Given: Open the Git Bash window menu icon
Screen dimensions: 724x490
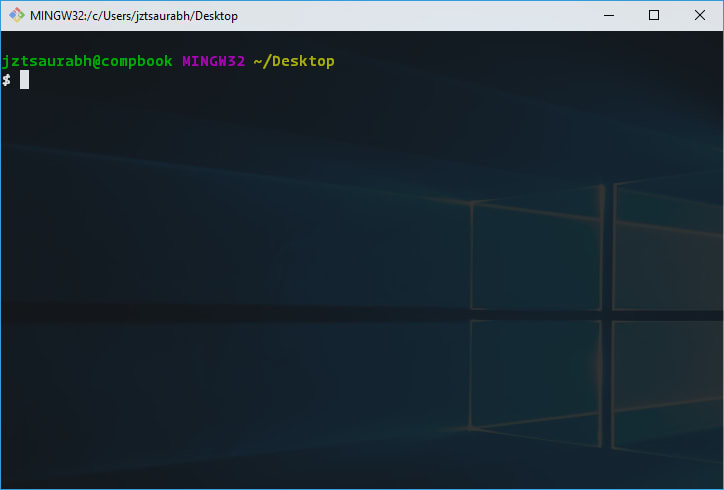Looking at the screenshot, I should [17, 15].
